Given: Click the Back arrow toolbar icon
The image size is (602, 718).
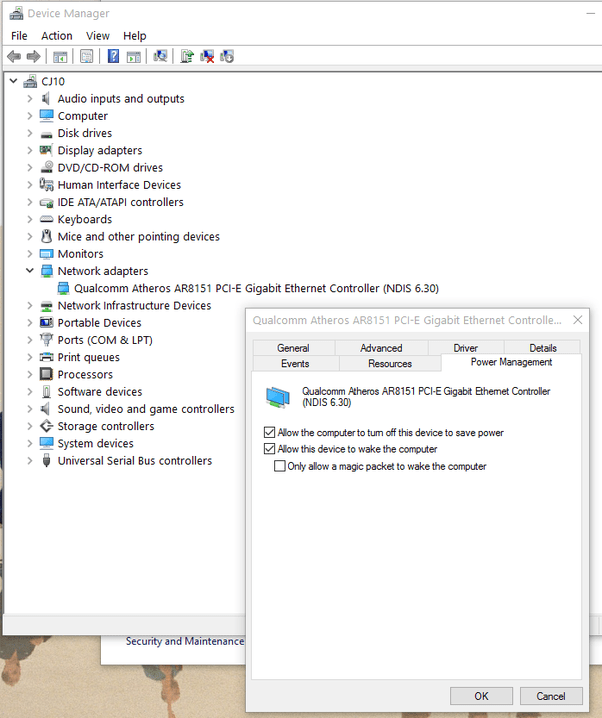Looking at the screenshot, I should (x=14, y=57).
